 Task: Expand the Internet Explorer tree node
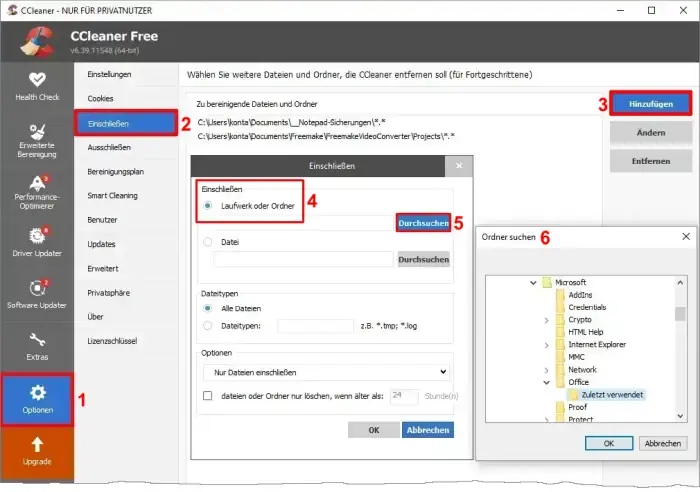(x=546, y=345)
